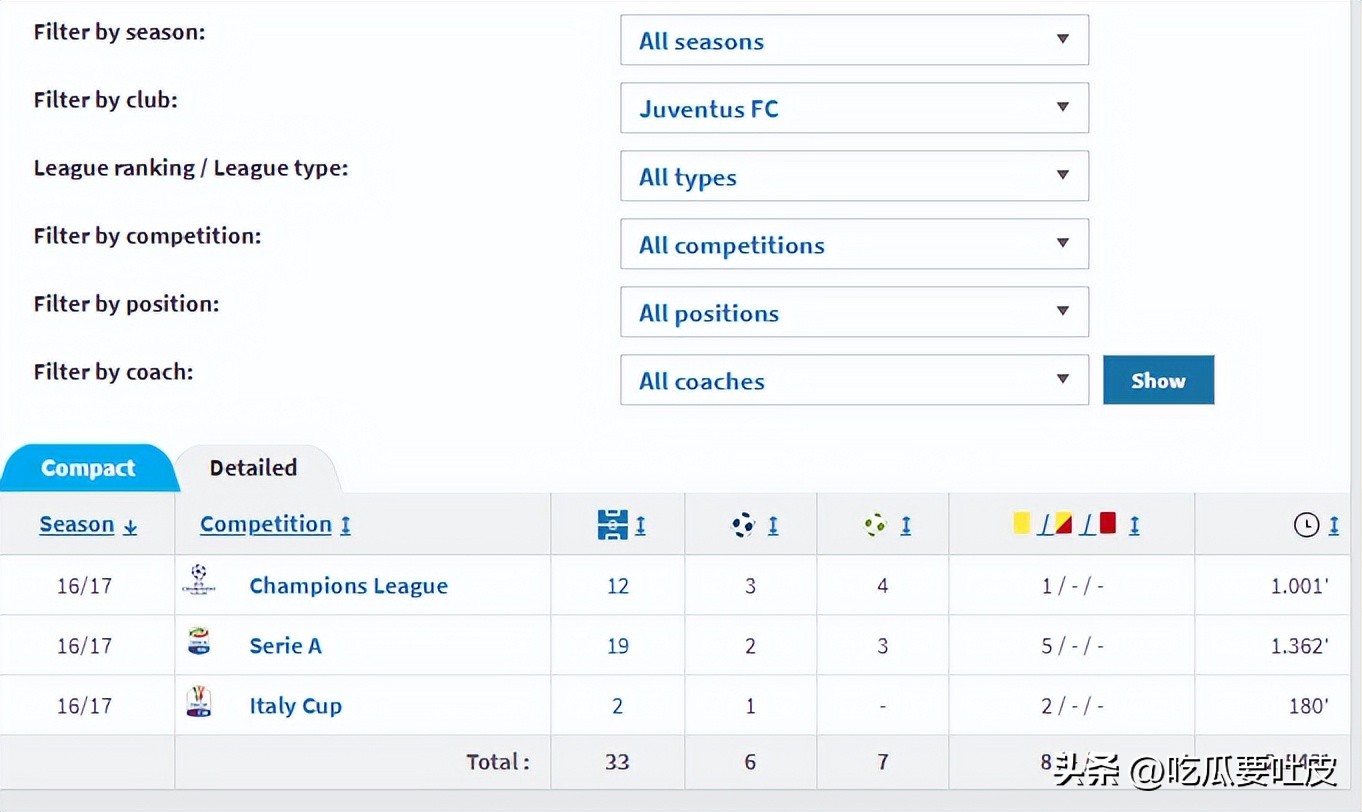Image resolution: width=1362 pixels, height=812 pixels.
Task: Open the All competitions dropdown
Action: pyautogui.click(x=854, y=244)
